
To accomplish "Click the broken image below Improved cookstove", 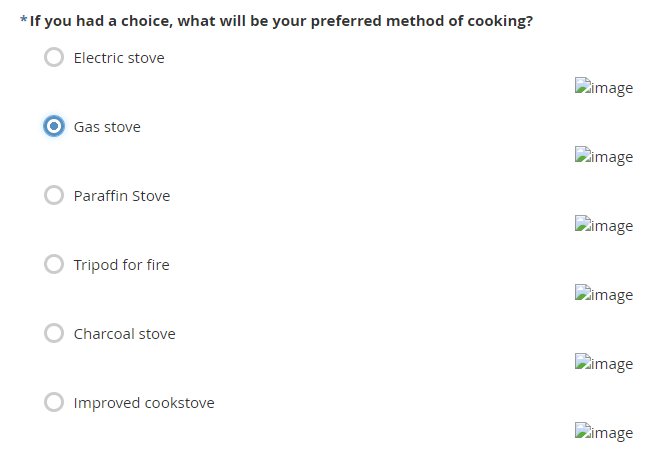I will [x=604, y=433].
